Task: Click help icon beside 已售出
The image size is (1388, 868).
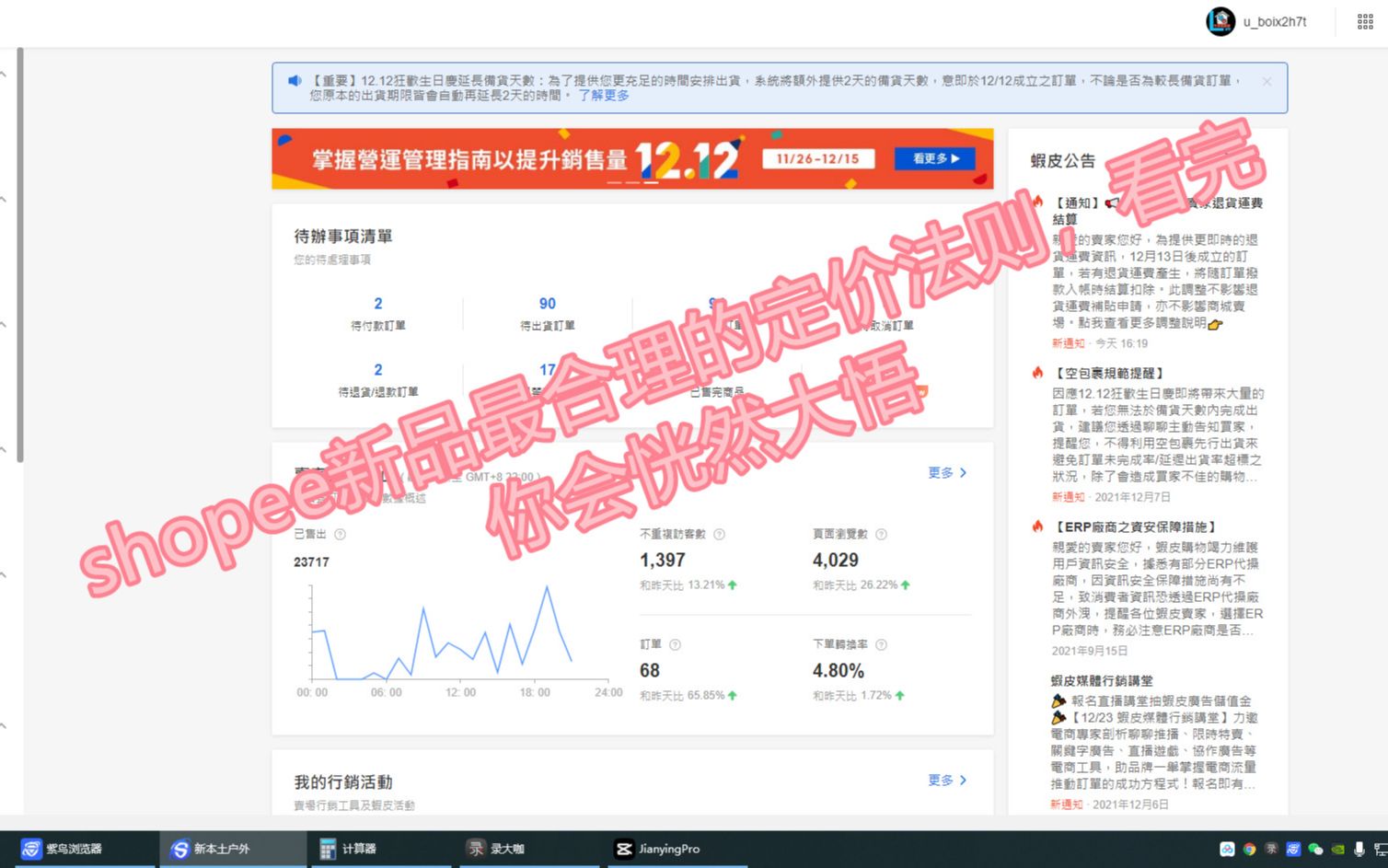Action: [340, 534]
